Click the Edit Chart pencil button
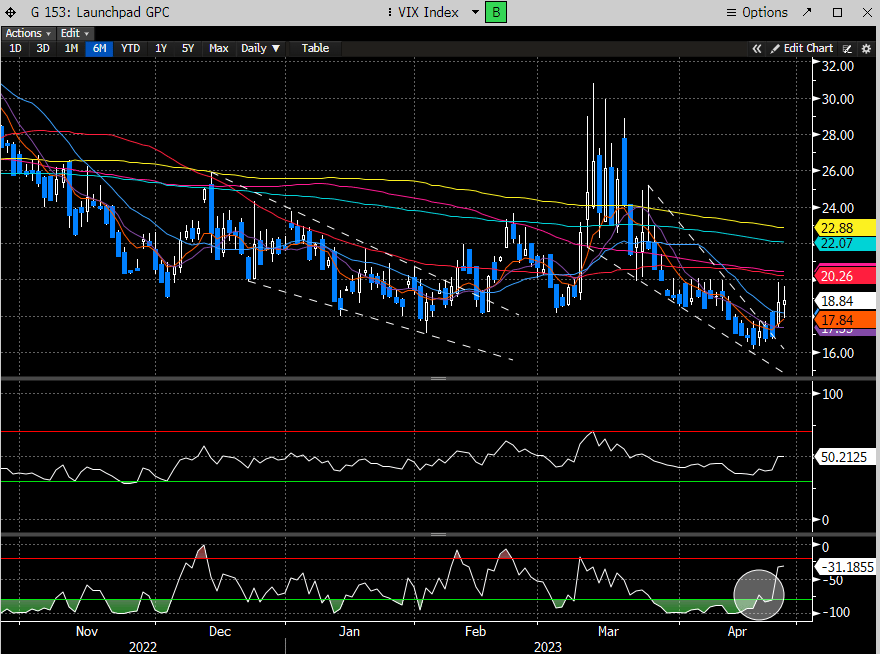The image size is (880, 654). (x=801, y=48)
